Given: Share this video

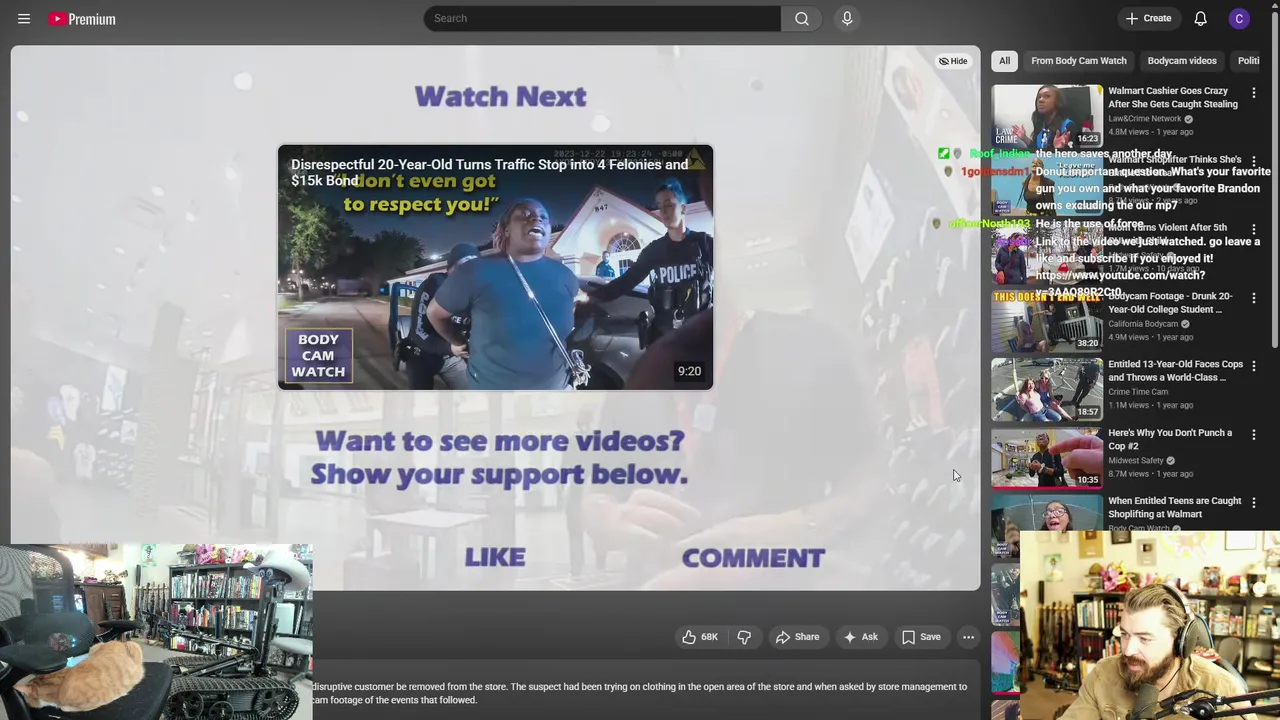Looking at the screenshot, I should (797, 637).
